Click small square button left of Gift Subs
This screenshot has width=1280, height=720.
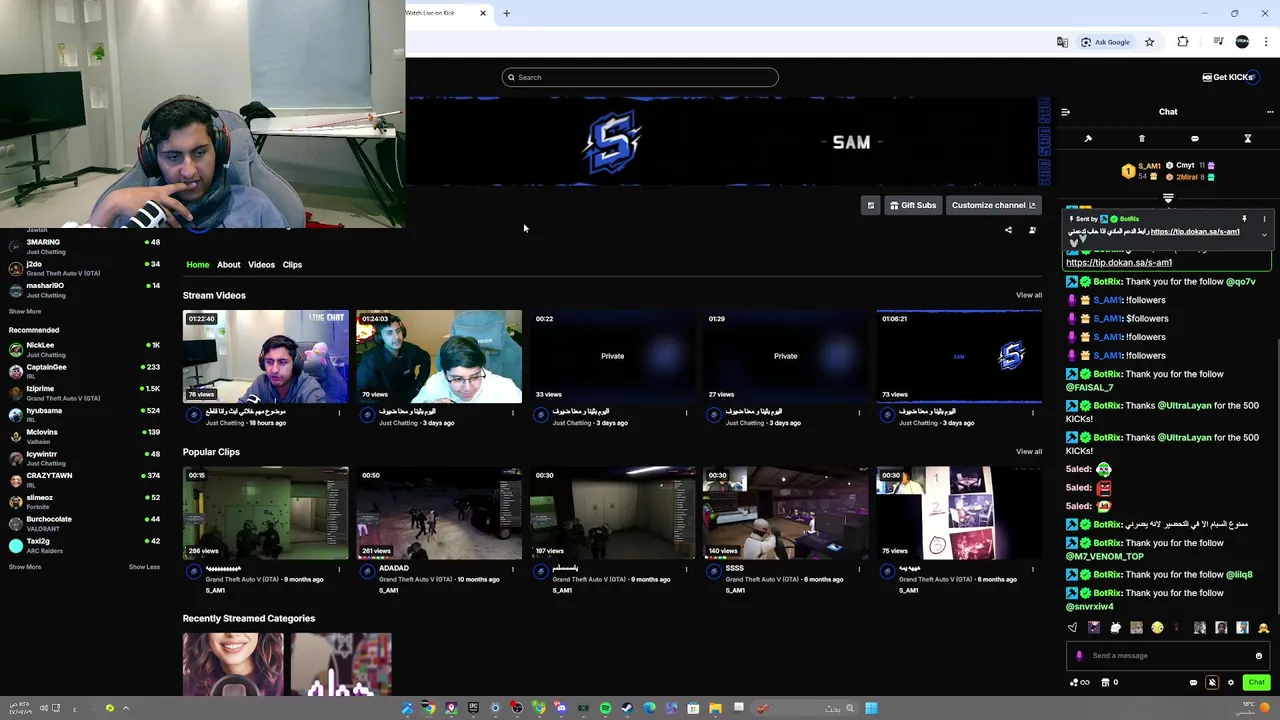870,205
